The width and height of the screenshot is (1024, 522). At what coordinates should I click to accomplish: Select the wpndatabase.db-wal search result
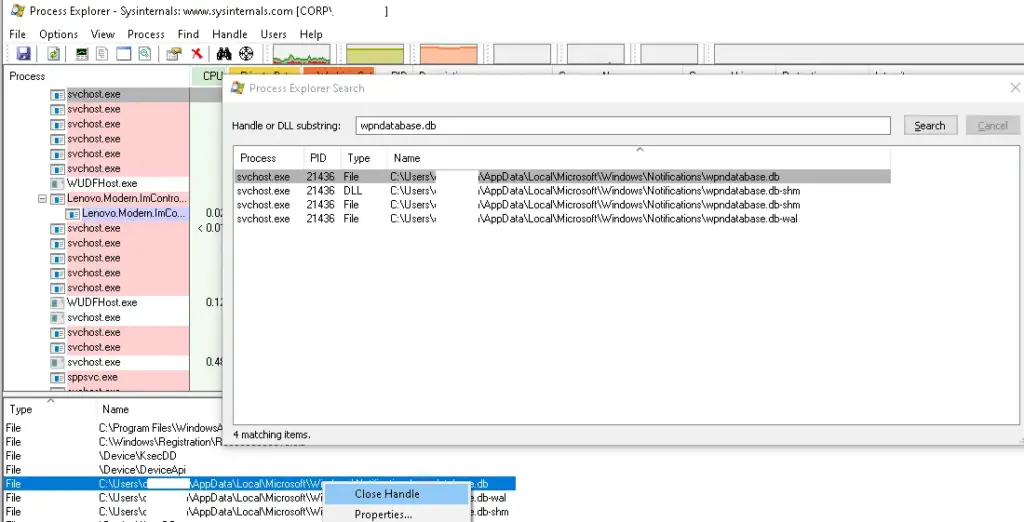point(562,219)
